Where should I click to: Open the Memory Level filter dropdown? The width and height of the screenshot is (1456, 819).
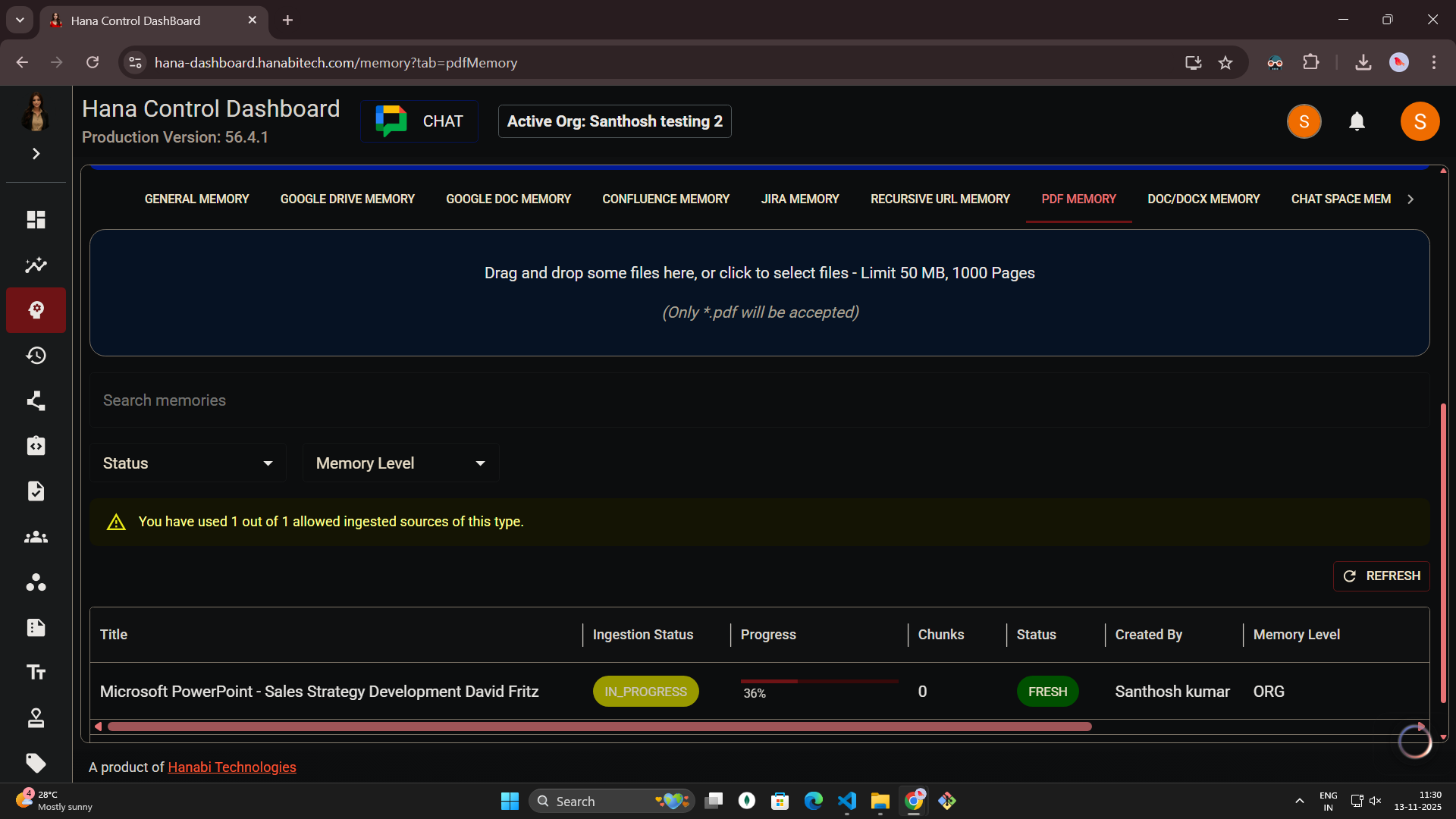[x=400, y=463]
